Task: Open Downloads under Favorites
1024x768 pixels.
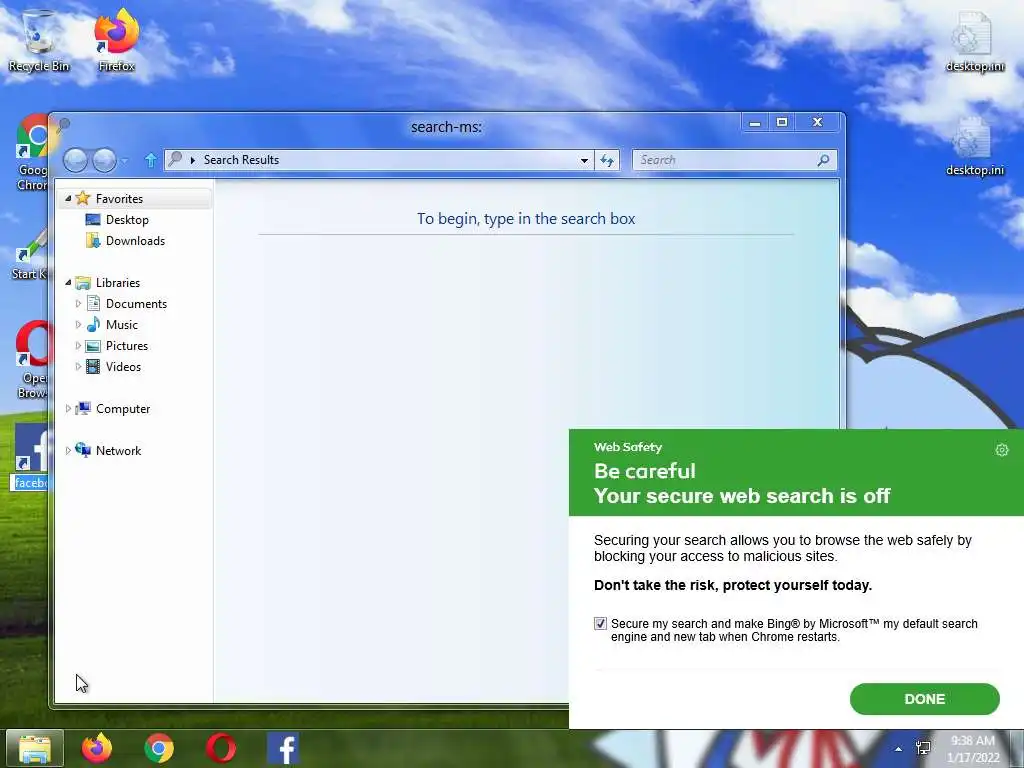Action: click(x=135, y=241)
